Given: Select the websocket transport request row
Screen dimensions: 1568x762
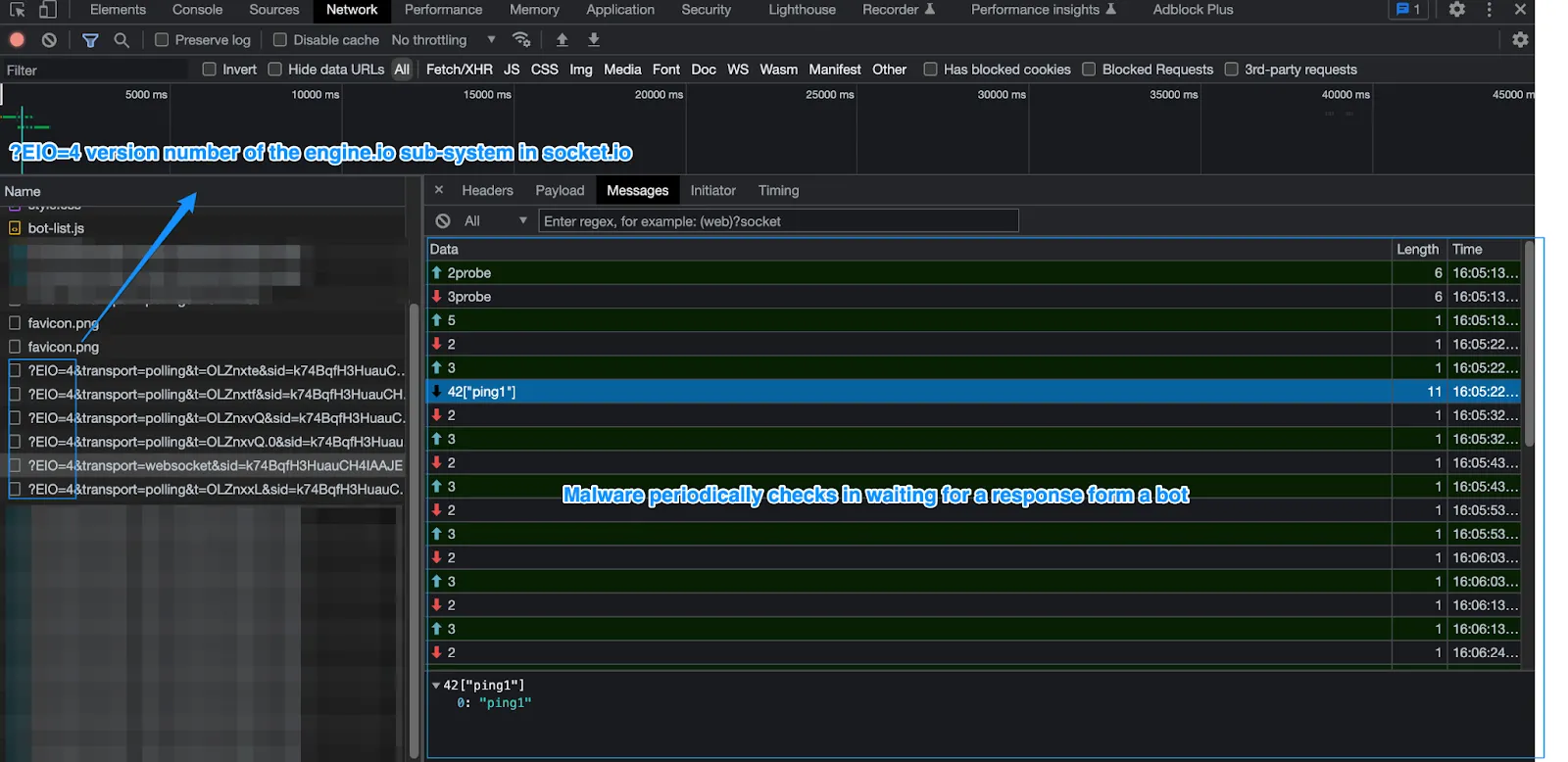Looking at the screenshot, I should pos(215,466).
